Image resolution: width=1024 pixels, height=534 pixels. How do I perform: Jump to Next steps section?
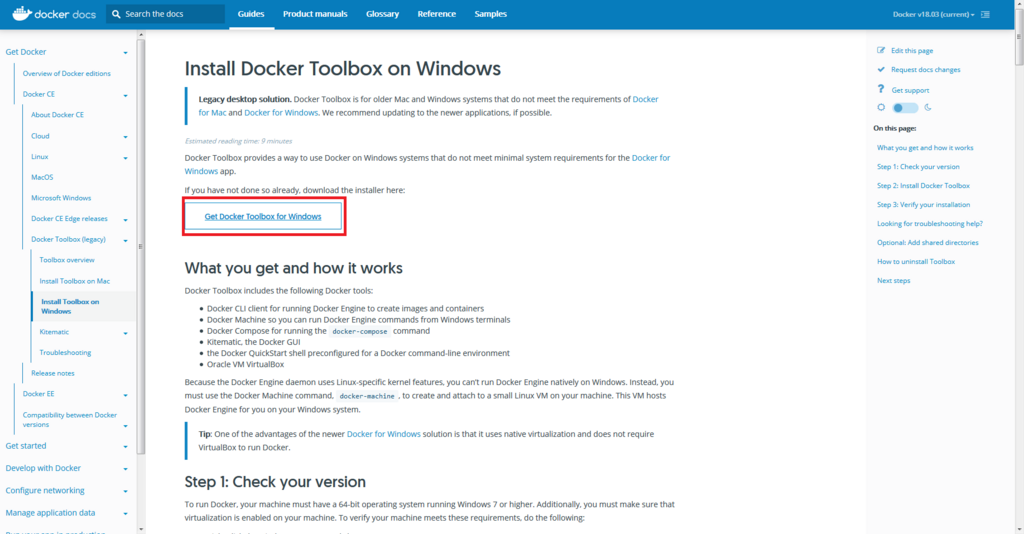pyautogui.click(x=893, y=280)
